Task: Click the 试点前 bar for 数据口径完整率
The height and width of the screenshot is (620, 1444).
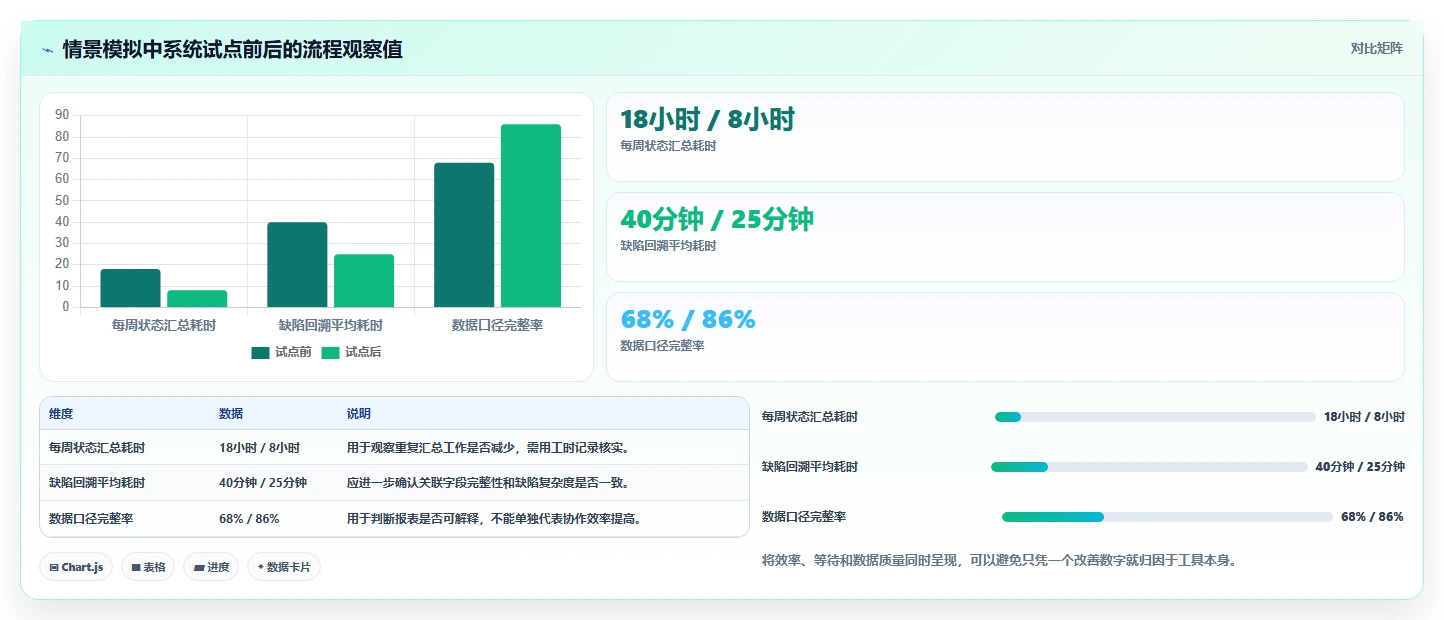Action: (464, 235)
